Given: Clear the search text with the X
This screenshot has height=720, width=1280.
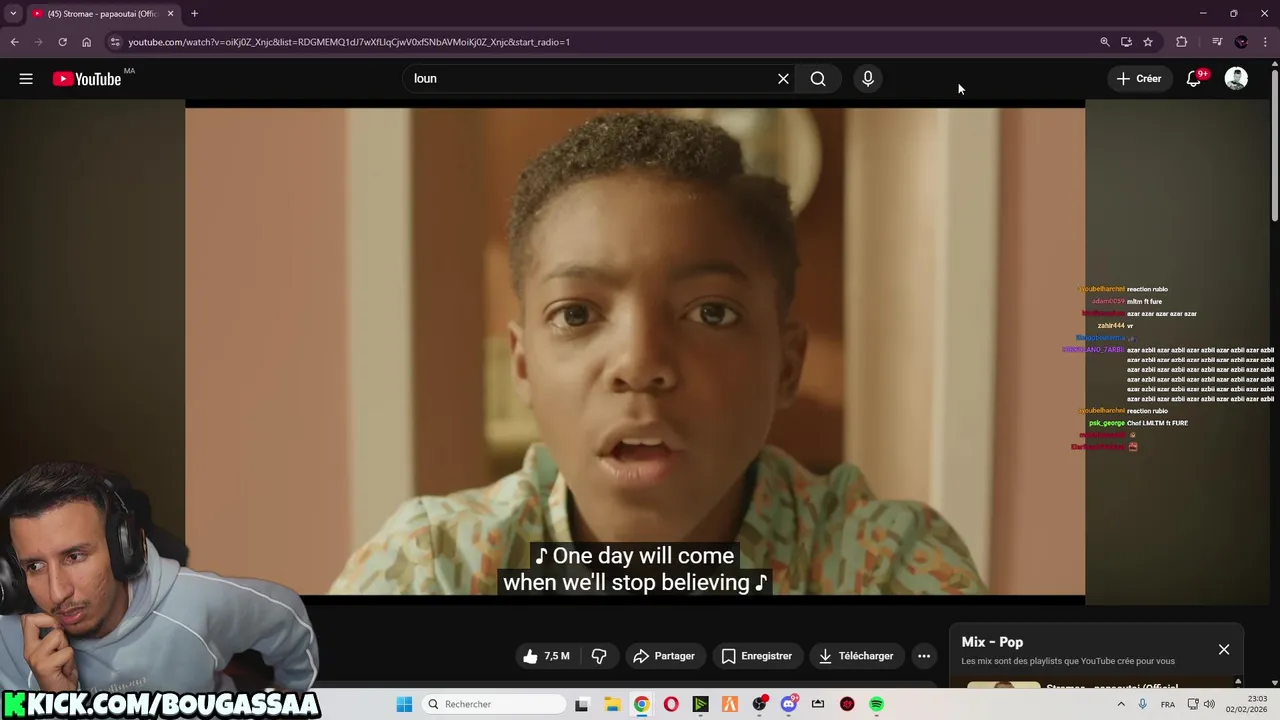Looking at the screenshot, I should tap(784, 79).
